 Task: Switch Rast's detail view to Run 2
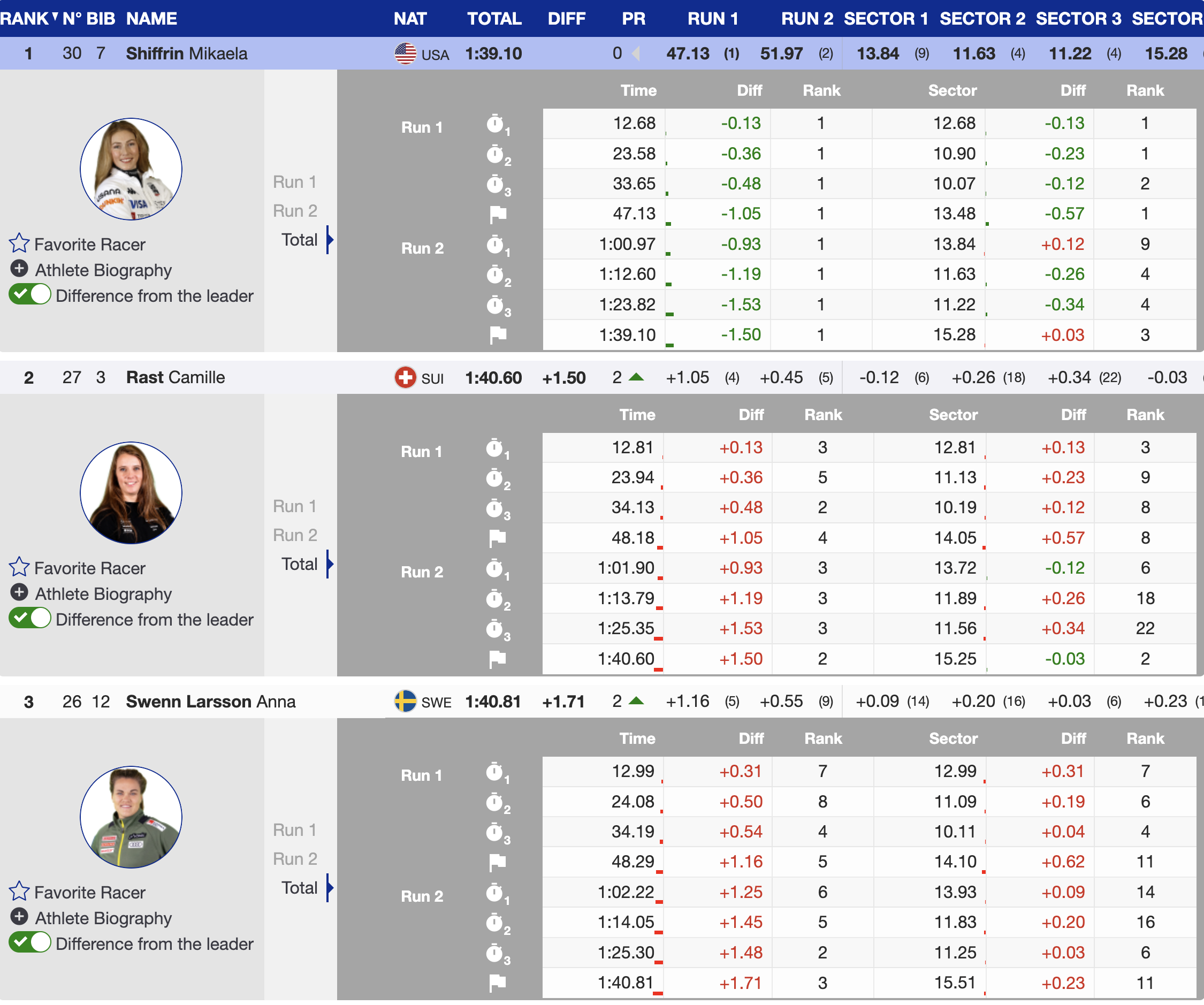point(295,536)
